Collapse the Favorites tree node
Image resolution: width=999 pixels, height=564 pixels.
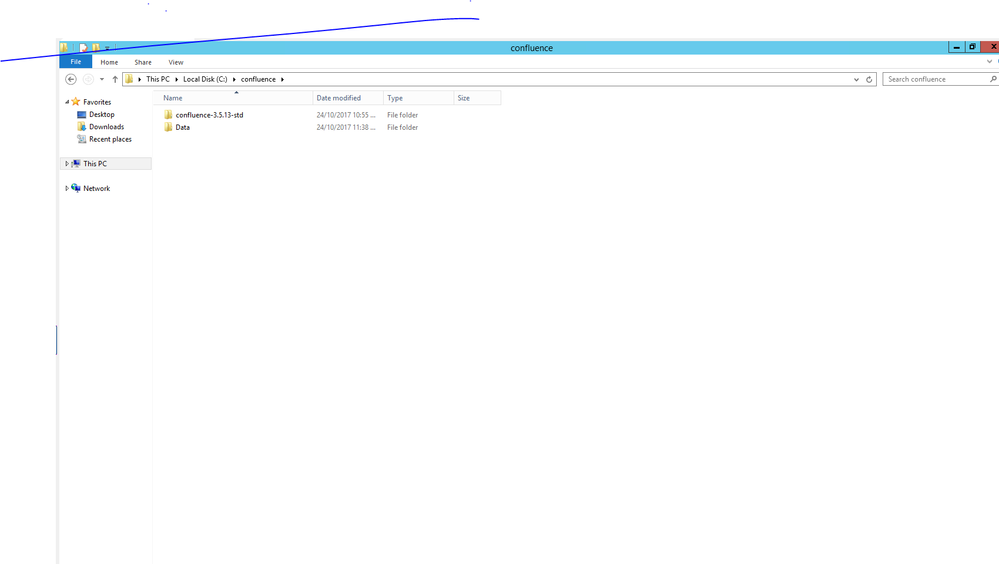(x=67, y=102)
